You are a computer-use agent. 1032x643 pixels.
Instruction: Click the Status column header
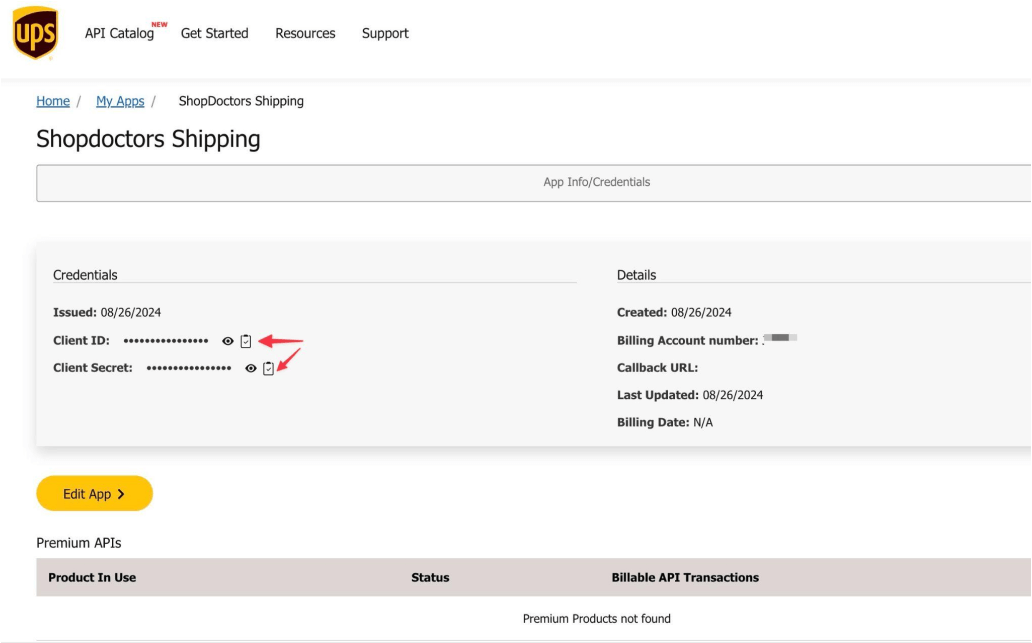[x=430, y=578]
